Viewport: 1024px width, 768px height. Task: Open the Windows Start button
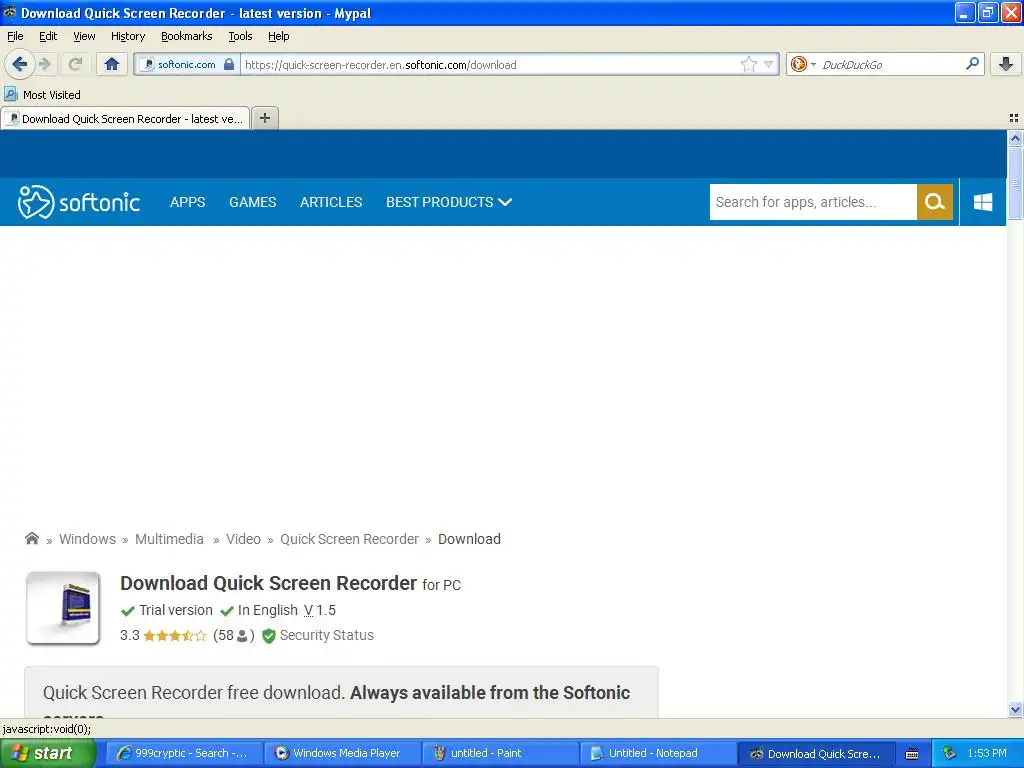pos(48,753)
